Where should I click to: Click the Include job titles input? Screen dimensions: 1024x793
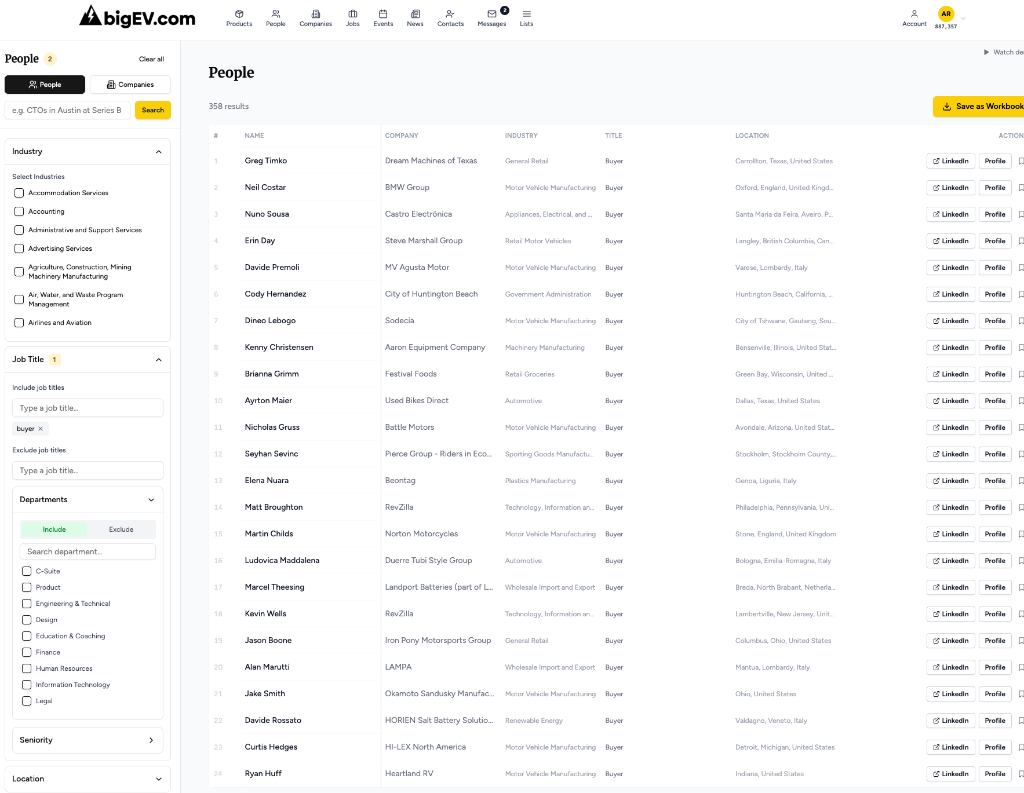pyautogui.click(x=88, y=408)
